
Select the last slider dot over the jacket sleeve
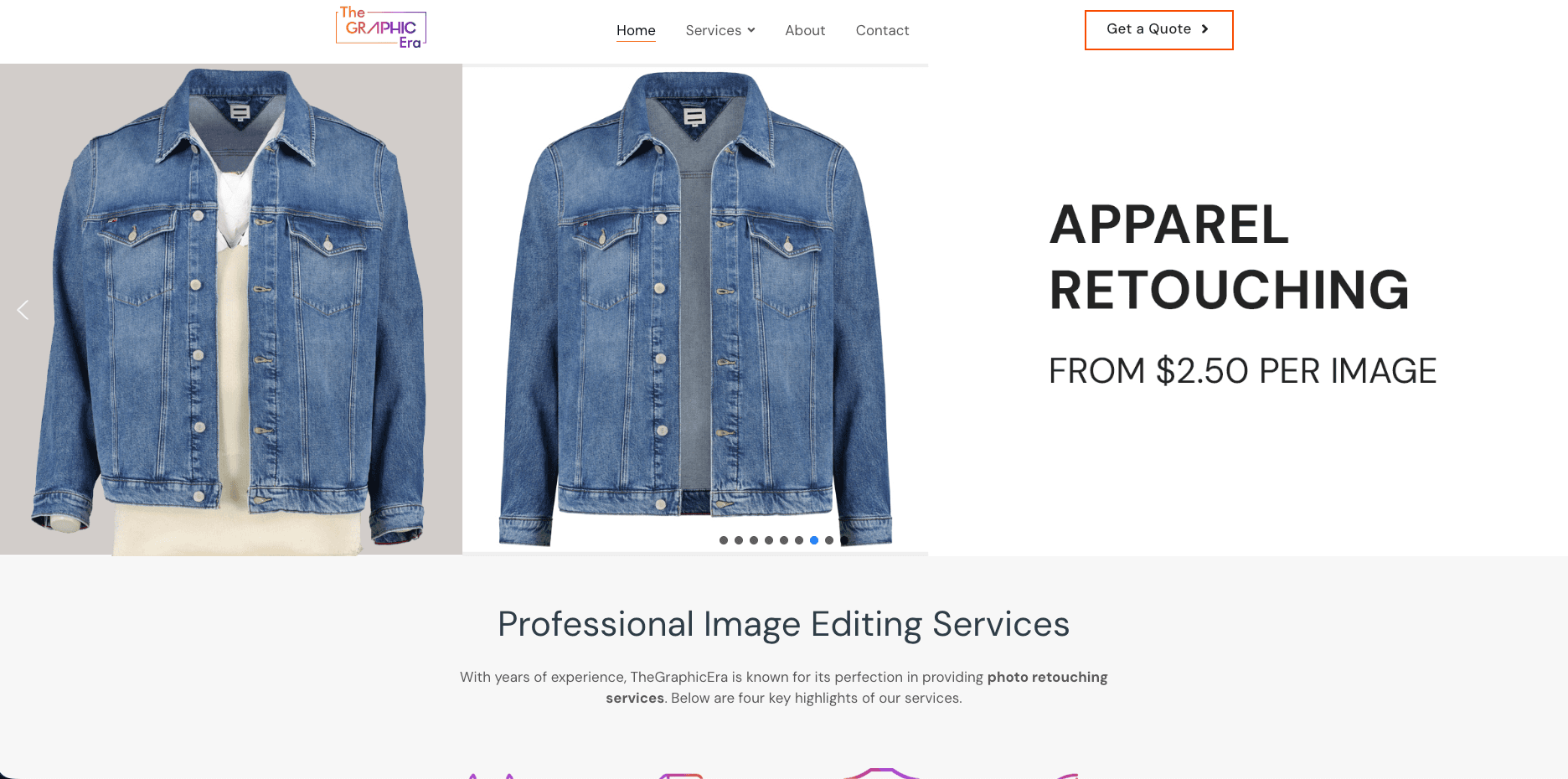coord(844,540)
